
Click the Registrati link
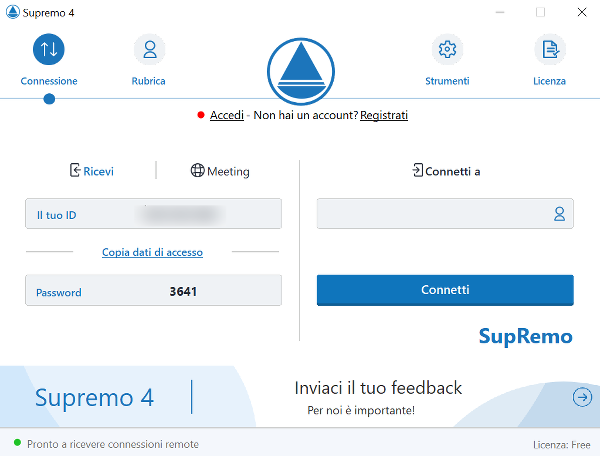pyautogui.click(x=384, y=115)
